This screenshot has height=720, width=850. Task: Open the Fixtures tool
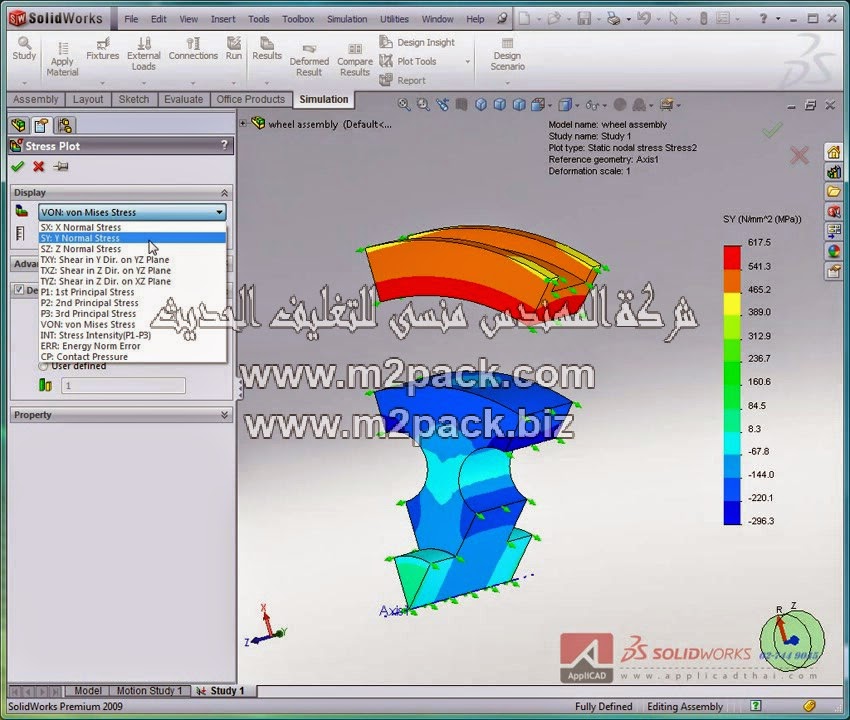click(x=102, y=48)
